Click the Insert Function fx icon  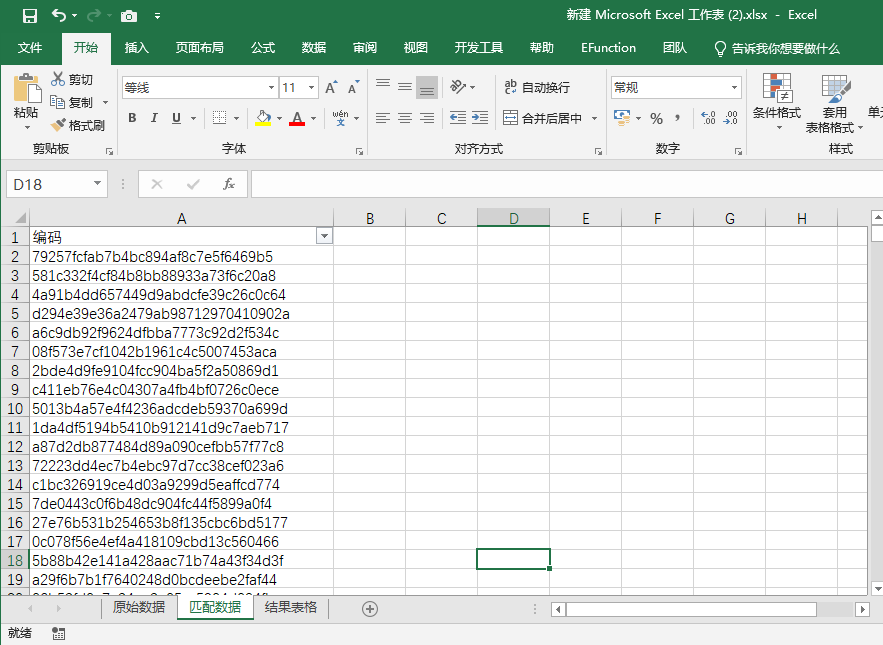[229, 184]
